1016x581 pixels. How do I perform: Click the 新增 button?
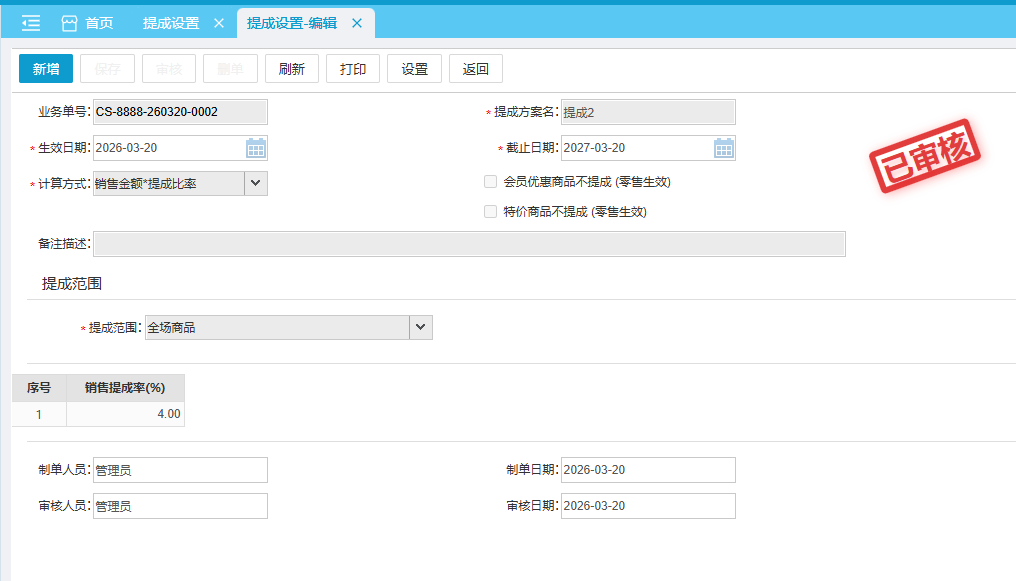[46, 69]
